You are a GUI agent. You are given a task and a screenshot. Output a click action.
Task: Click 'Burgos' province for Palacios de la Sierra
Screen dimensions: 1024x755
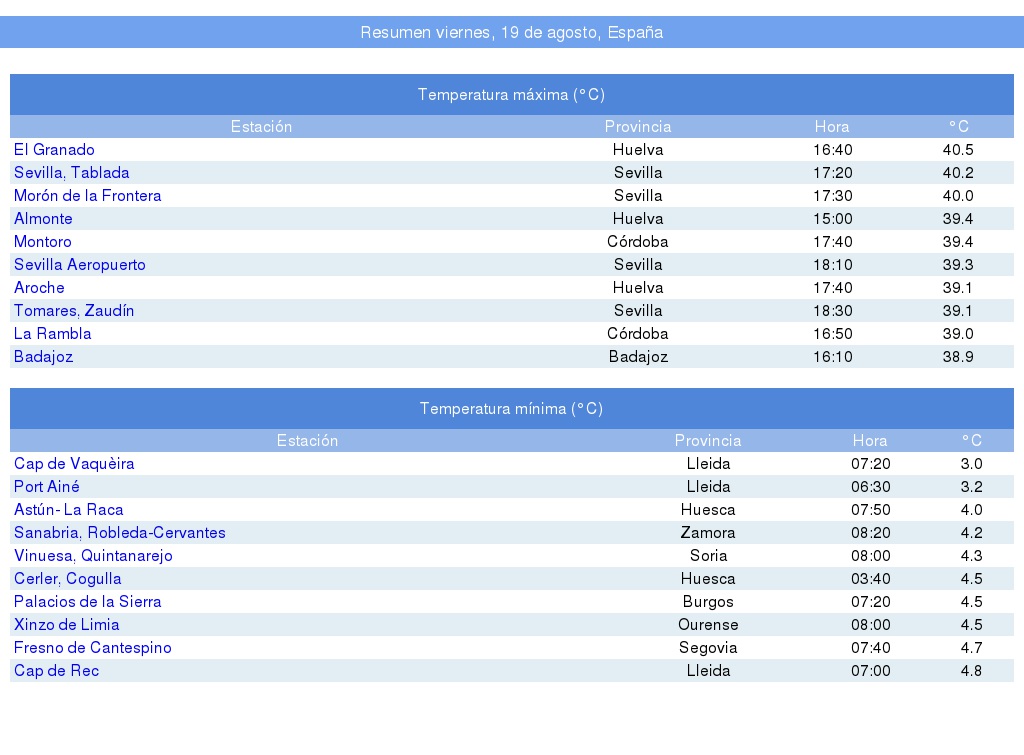point(708,602)
